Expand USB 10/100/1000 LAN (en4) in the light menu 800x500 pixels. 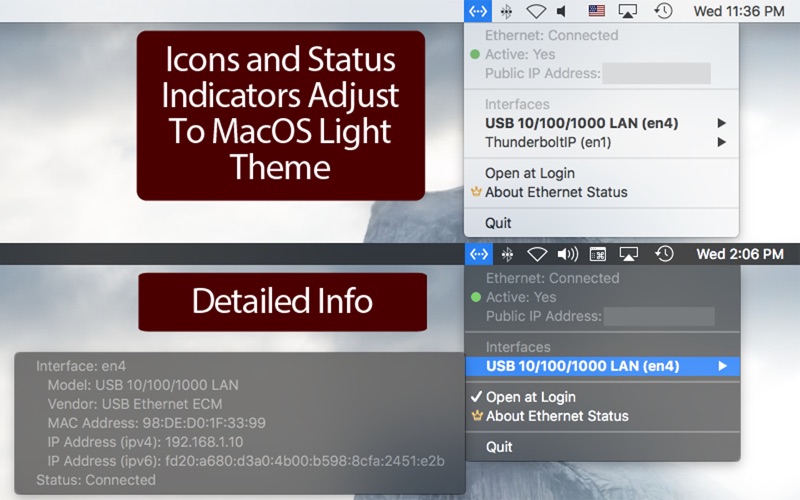(x=581, y=123)
